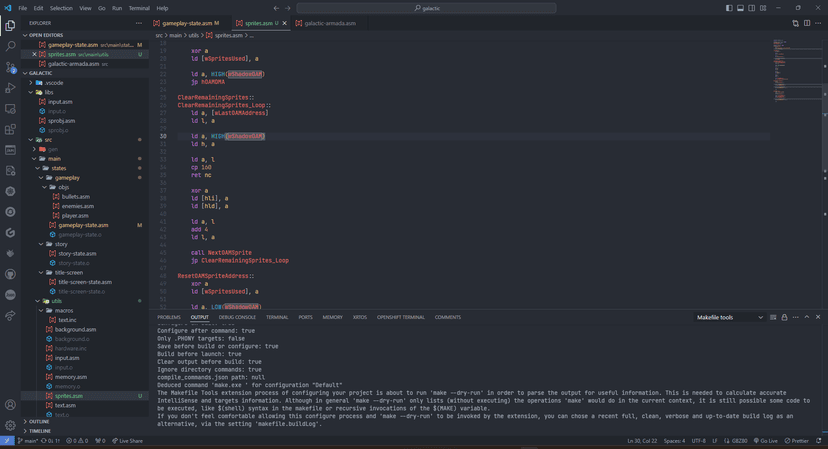The height and width of the screenshot is (449, 828).
Task: Open notifications bell in status bar
Action: coord(819,441)
